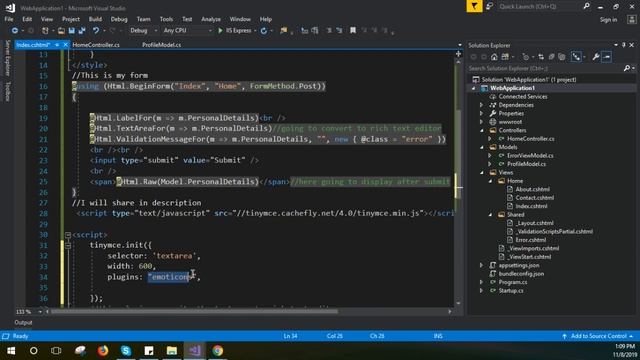Viewport: 640px width, 360px height.
Task: Click the Pending Changes Filter icon
Action: 526,57
